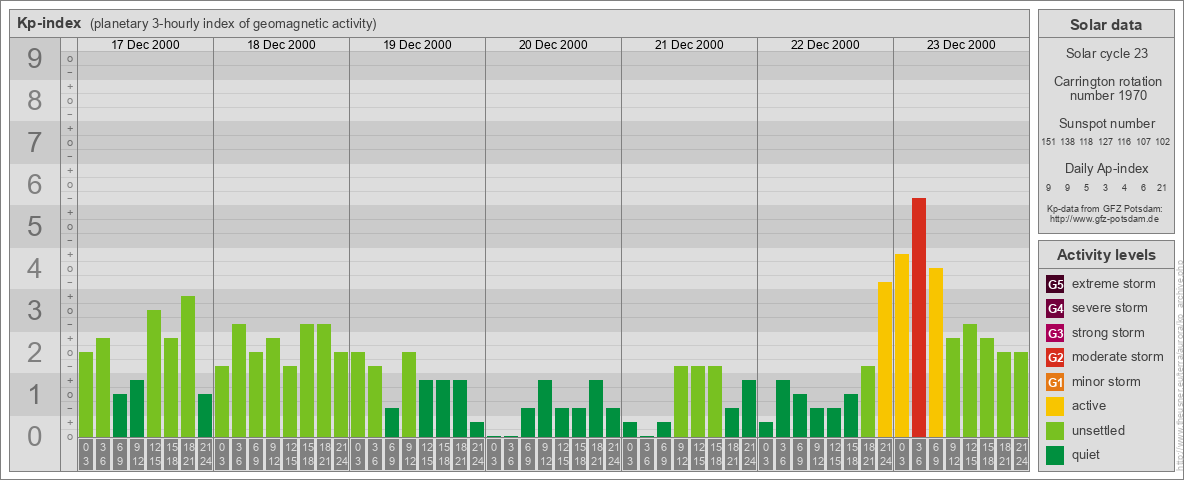Click the 'Solar cycle 23' text
This screenshot has width=1184, height=480.
[1106, 54]
